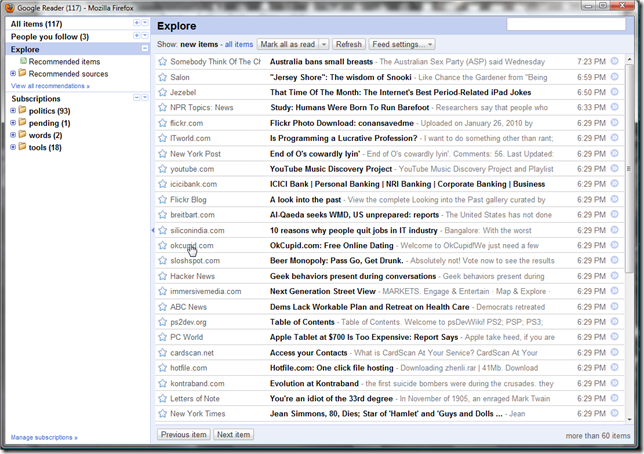Expand Recommended sources tree node
Screen dimensions: 644x454
(x=13, y=74)
